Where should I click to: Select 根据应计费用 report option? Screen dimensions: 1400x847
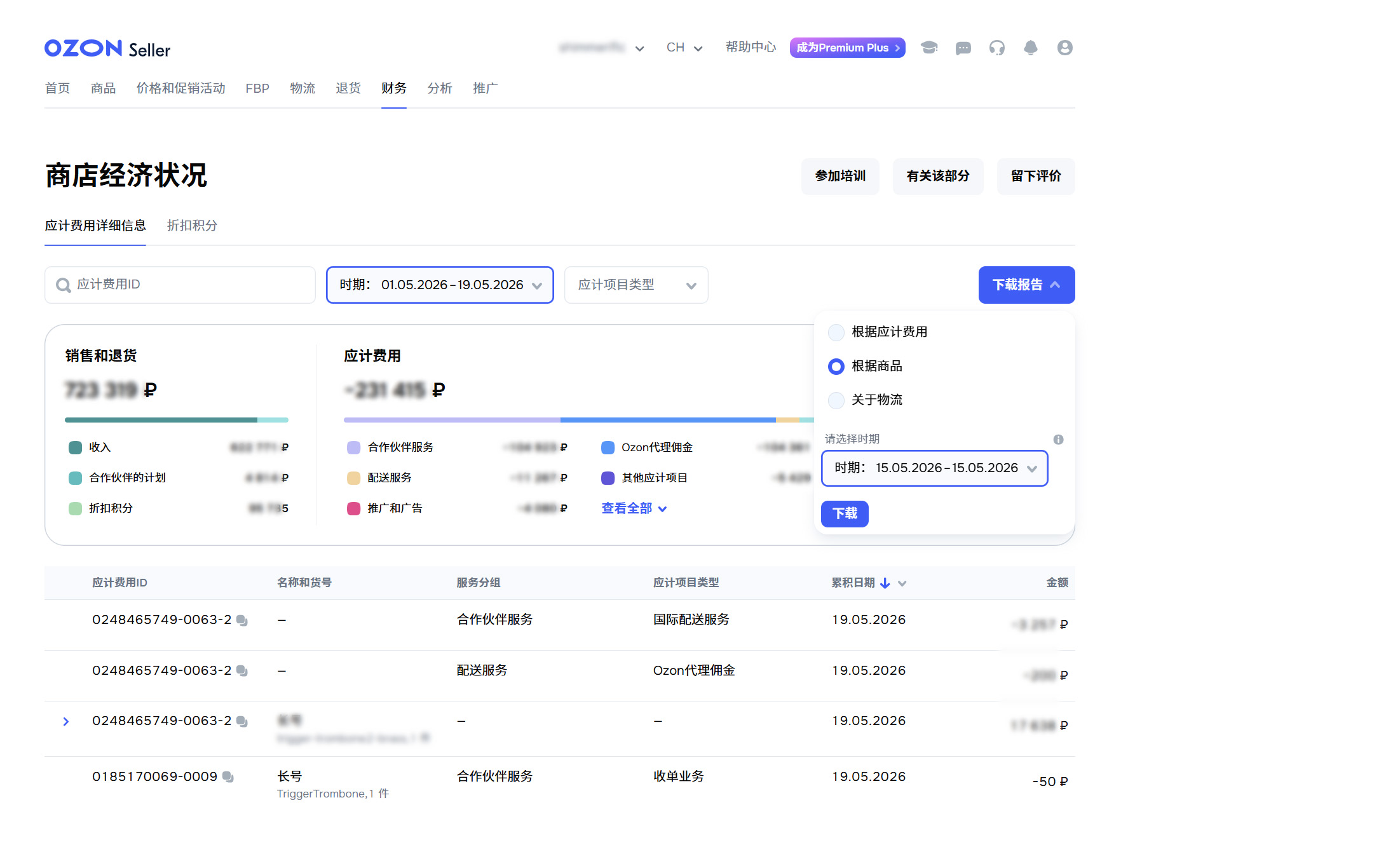tap(836, 332)
